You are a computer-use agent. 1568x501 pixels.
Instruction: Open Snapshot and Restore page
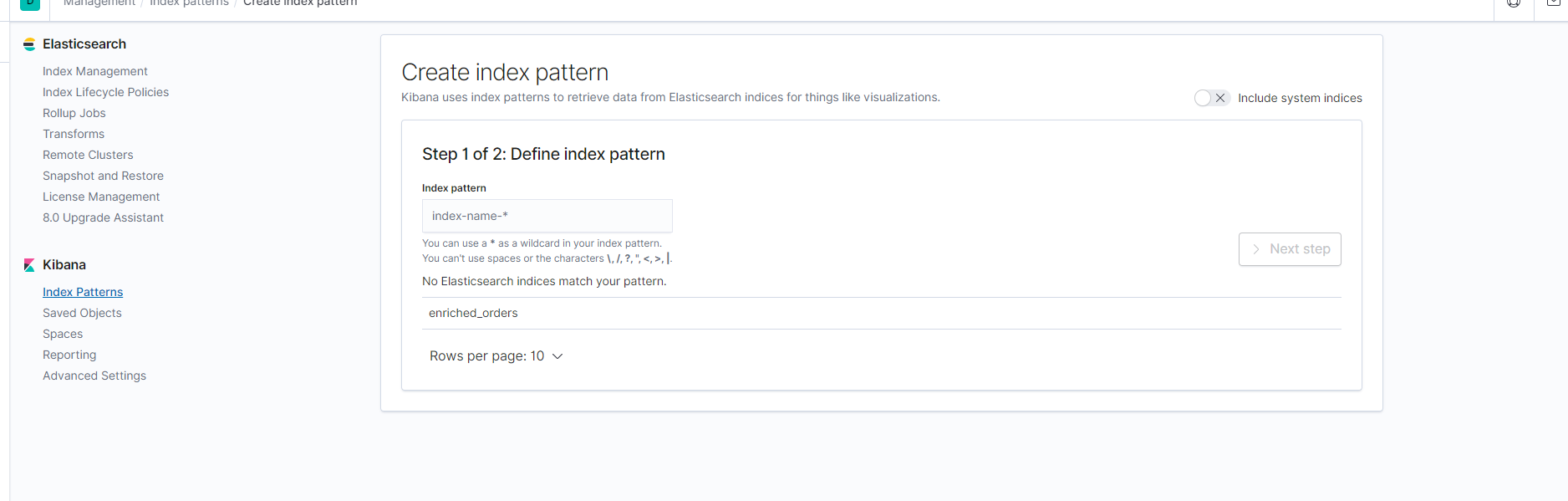pos(103,176)
